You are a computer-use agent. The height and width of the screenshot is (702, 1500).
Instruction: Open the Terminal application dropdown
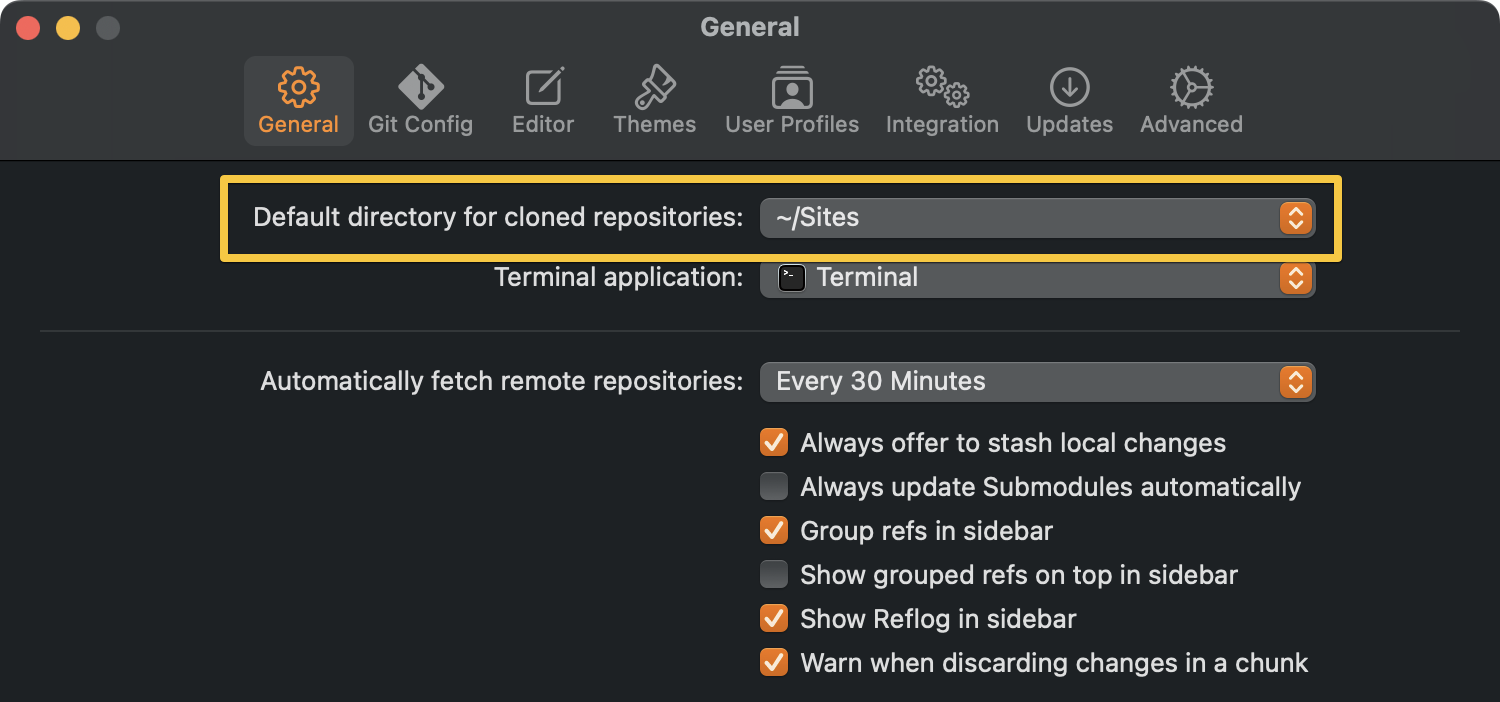[1295, 278]
